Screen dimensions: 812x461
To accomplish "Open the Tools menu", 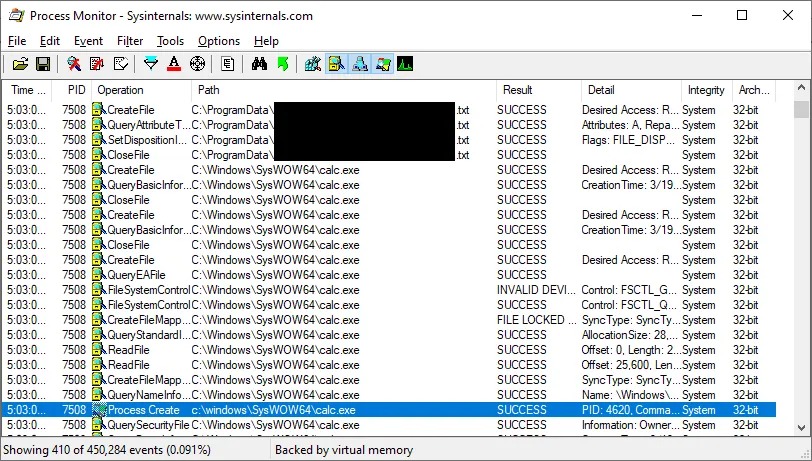I will (x=170, y=41).
